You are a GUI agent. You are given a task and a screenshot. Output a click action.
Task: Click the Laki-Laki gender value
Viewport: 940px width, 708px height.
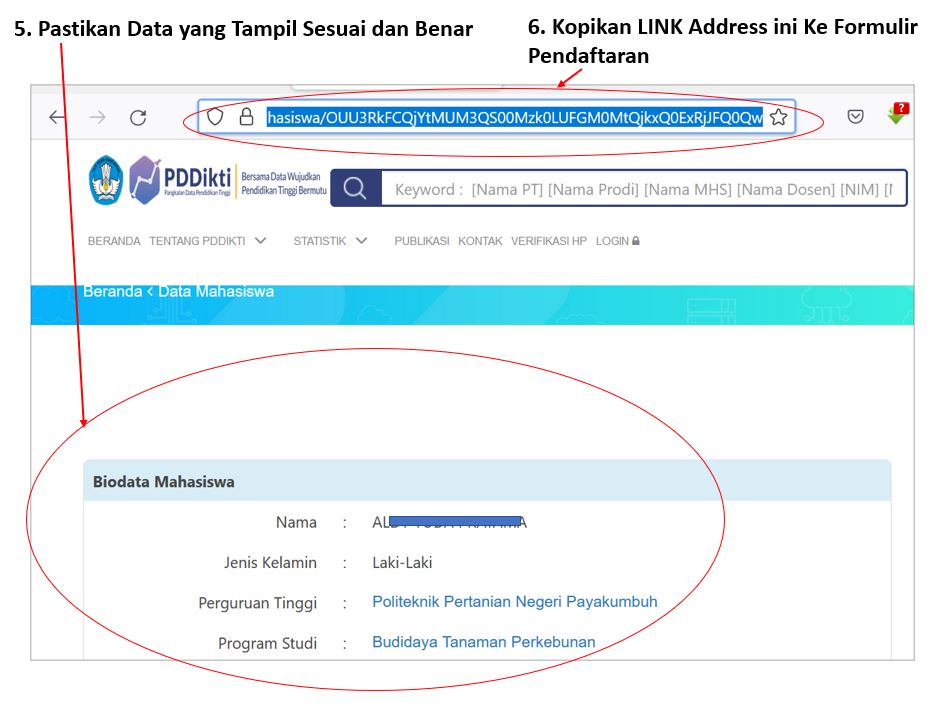coord(402,562)
